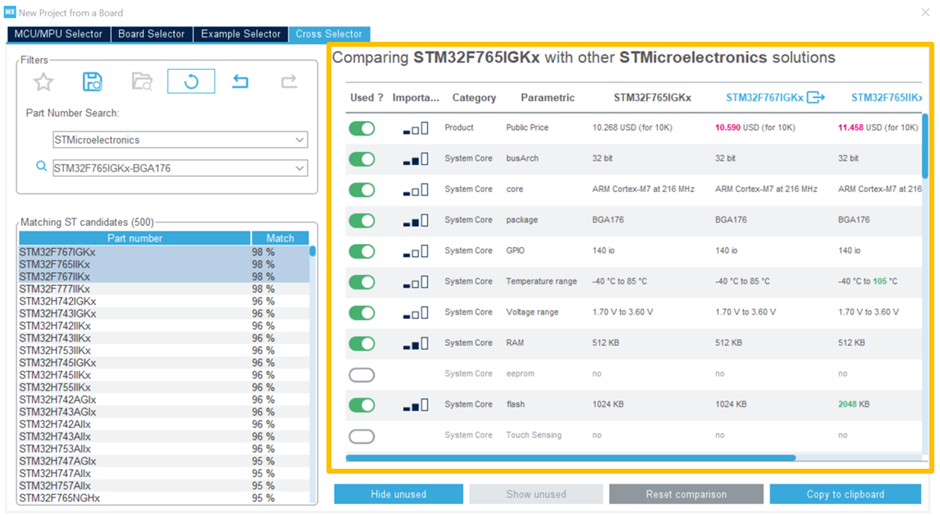The width and height of the screenshot is (940, 518).
Task: Click the save filters floppy disk icon
Action: tap(92, 82)
